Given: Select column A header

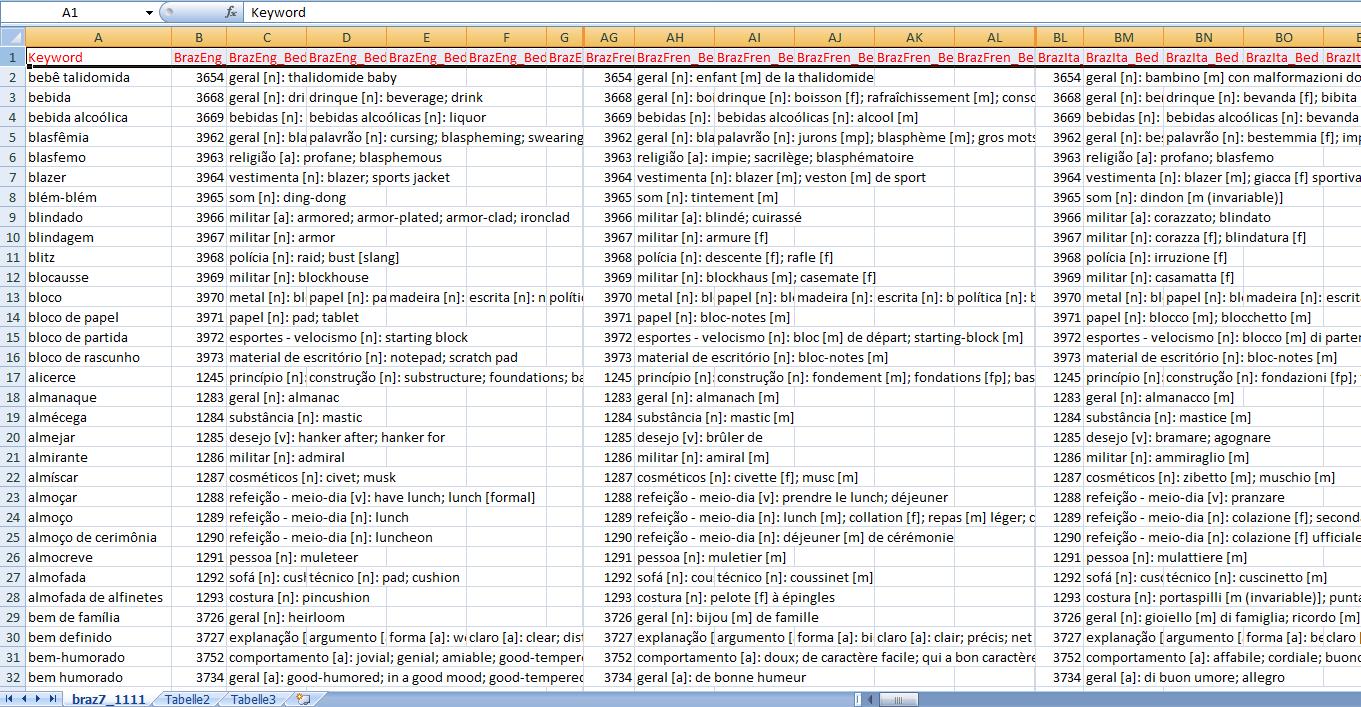Looking at the screenshot, I should 98,38.
